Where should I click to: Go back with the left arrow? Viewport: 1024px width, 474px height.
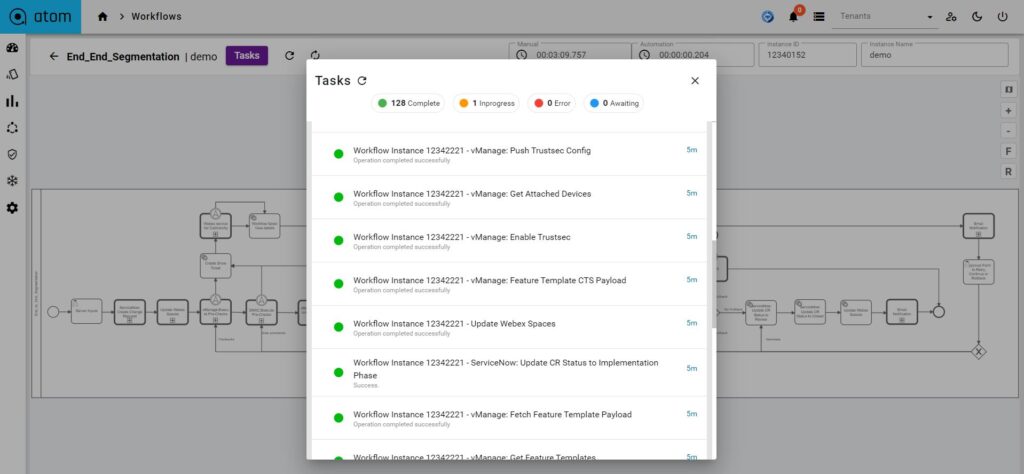coord(54,56)
